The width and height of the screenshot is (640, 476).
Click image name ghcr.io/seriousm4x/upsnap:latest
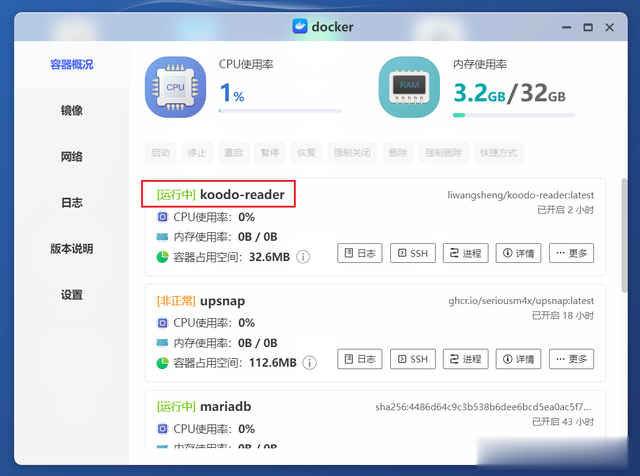(x=521, y=301)
